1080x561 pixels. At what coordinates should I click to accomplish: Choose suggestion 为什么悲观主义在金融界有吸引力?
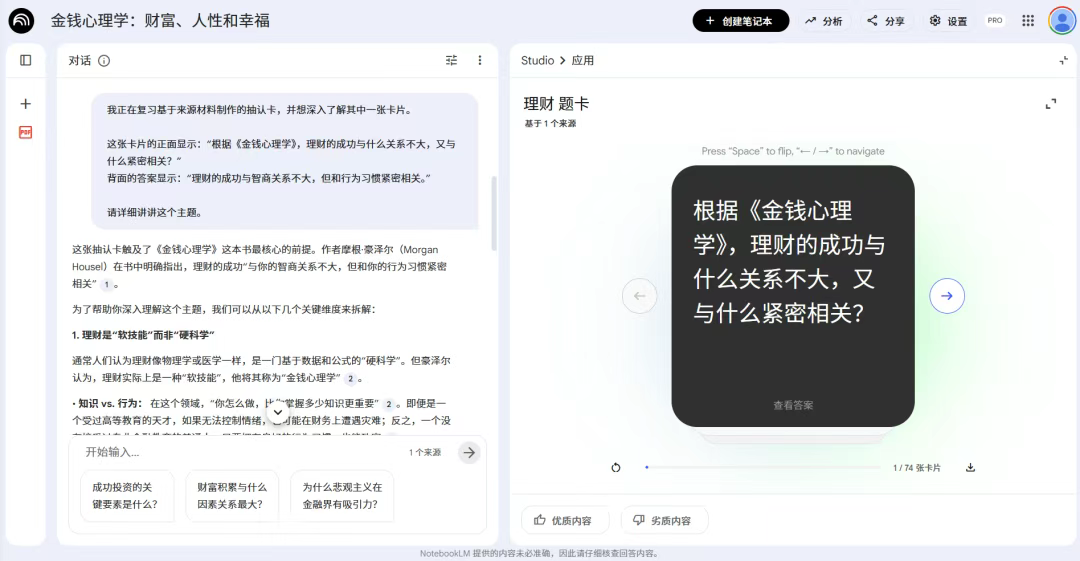342,496
